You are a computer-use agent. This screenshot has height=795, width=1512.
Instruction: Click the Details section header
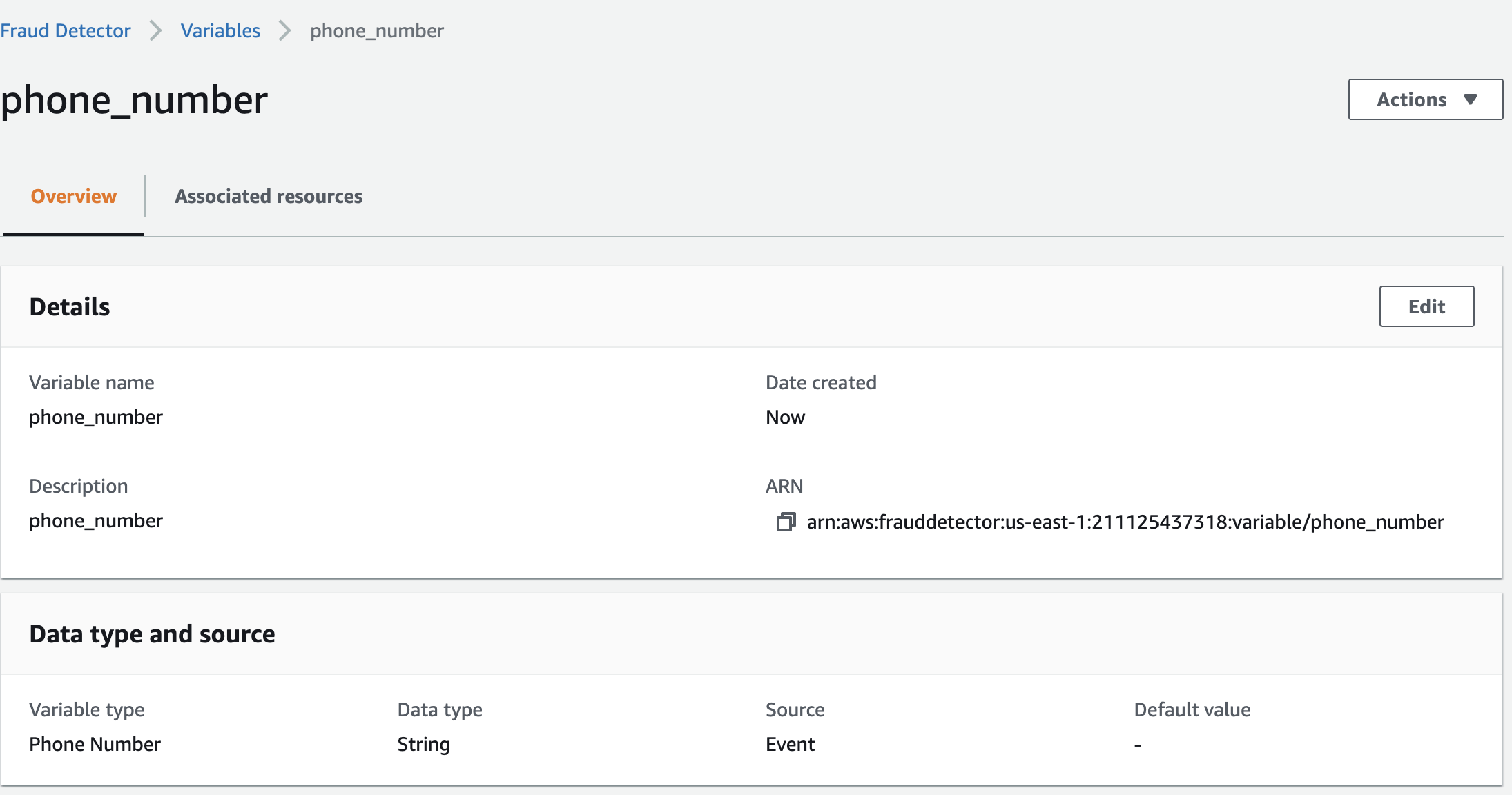70,306
